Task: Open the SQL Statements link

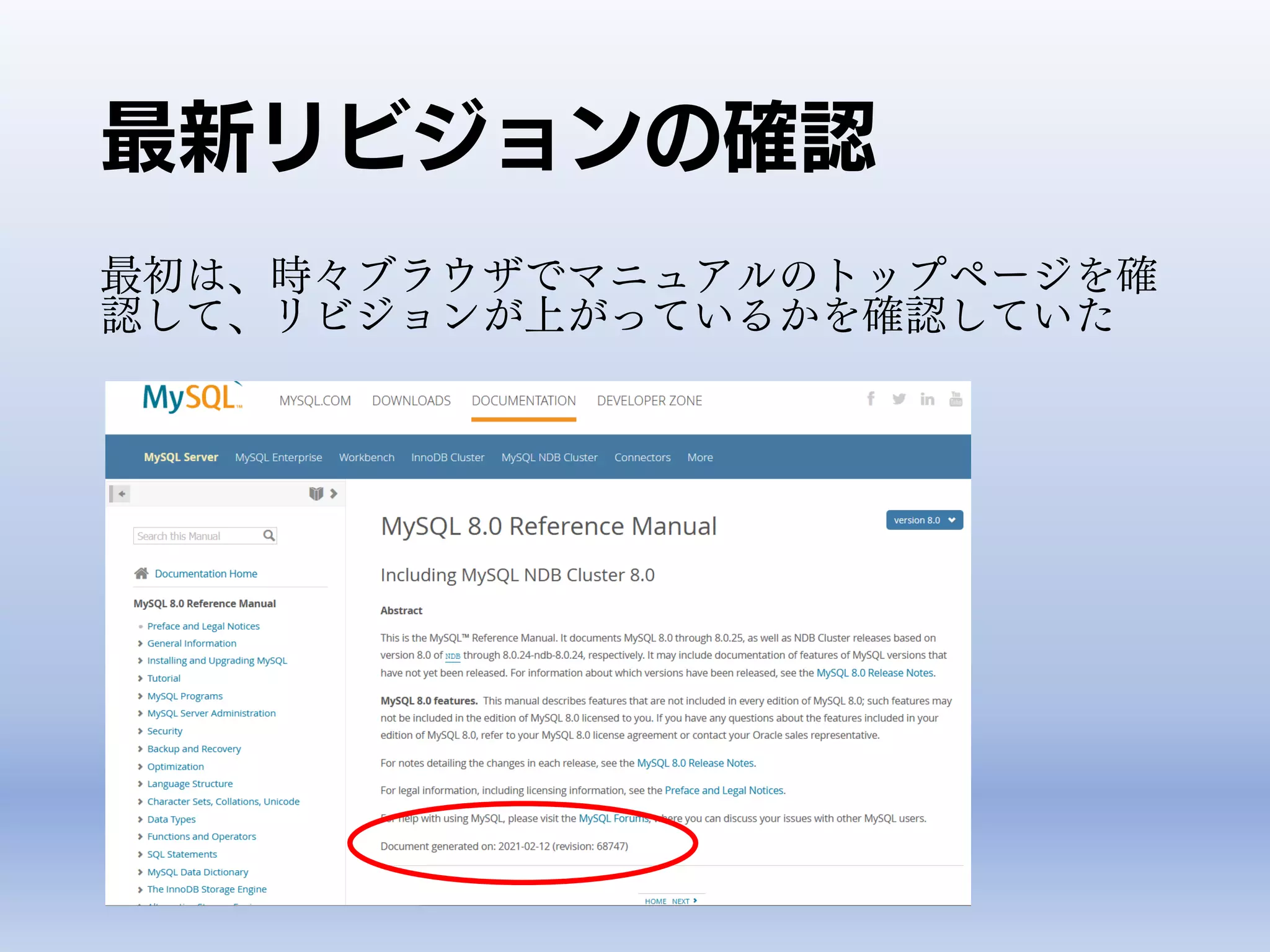Action: 182,854
